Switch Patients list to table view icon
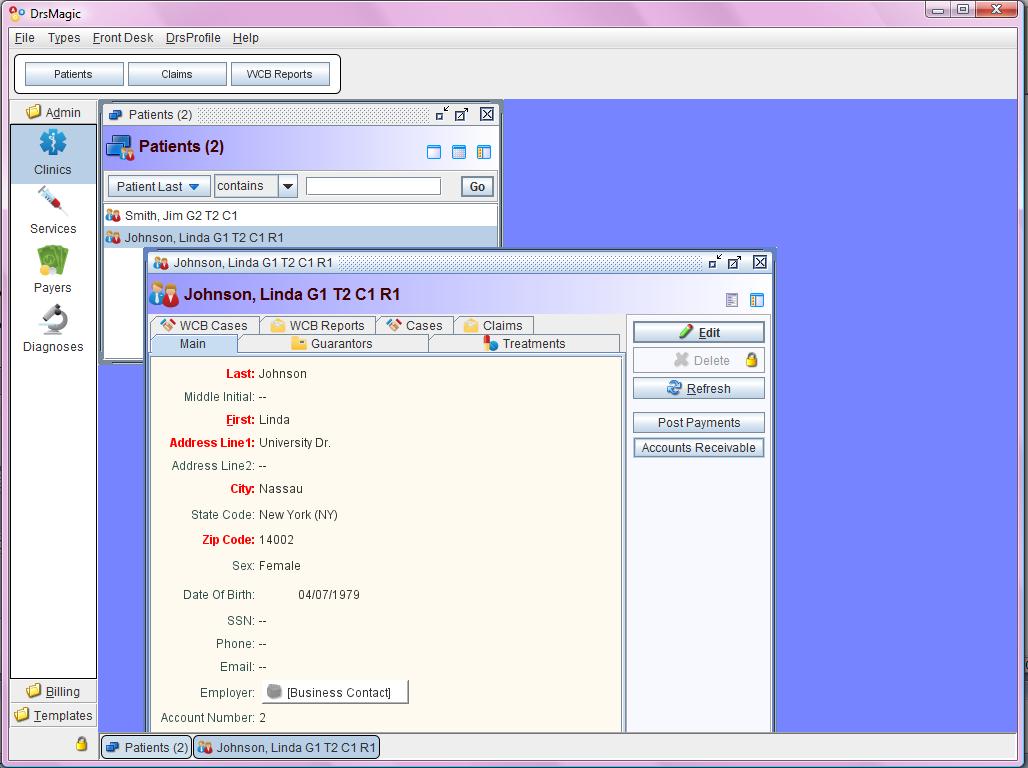 tap(459, 152)
